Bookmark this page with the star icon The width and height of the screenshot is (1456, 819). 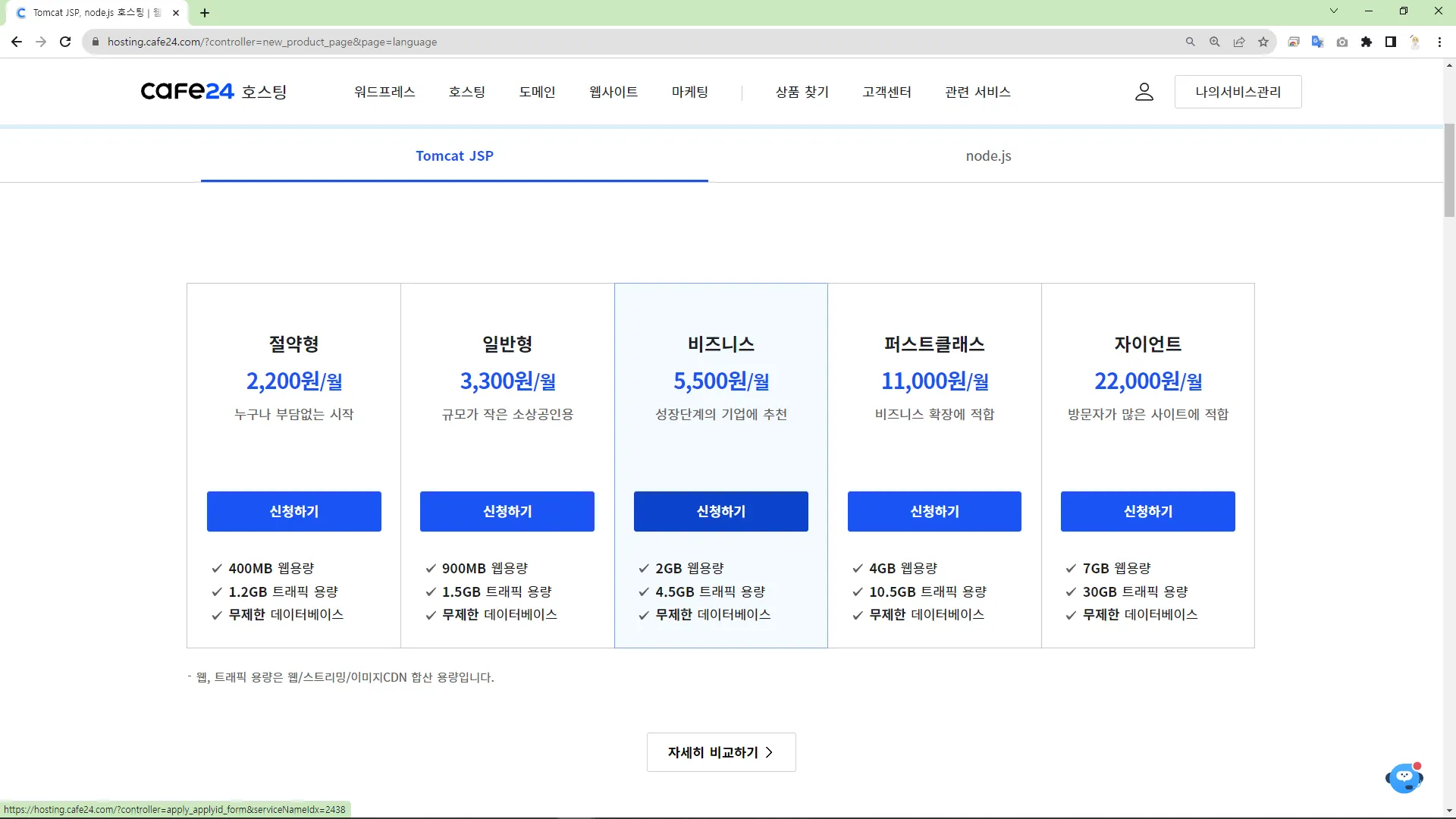click(1263, 42)
